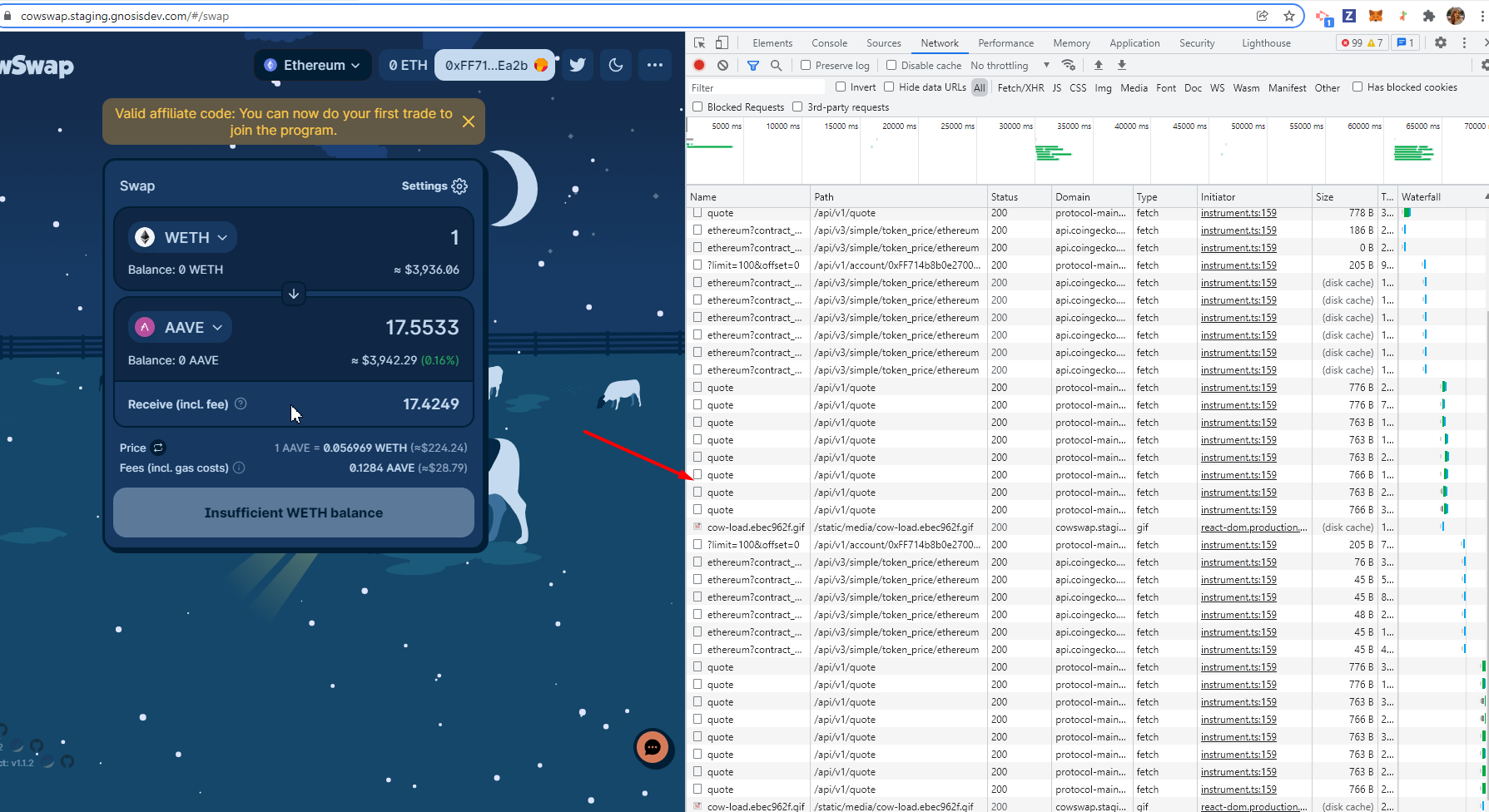Open the AAVE token selector

(x=180, y=327)
